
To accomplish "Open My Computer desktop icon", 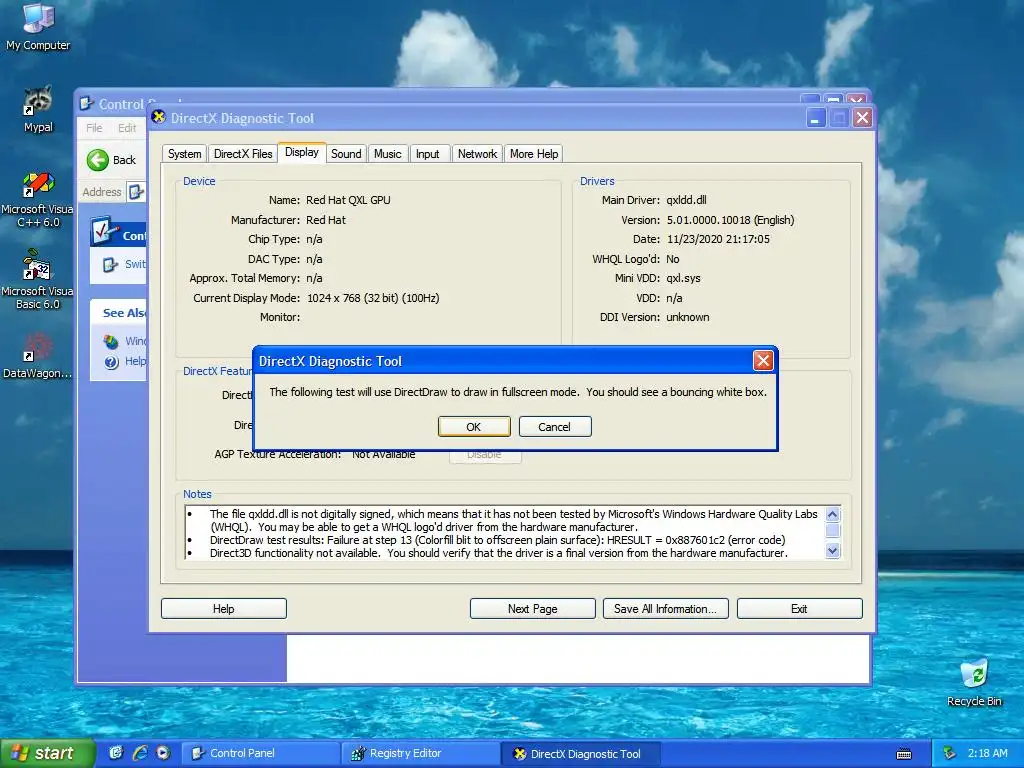I will point(38,27).
